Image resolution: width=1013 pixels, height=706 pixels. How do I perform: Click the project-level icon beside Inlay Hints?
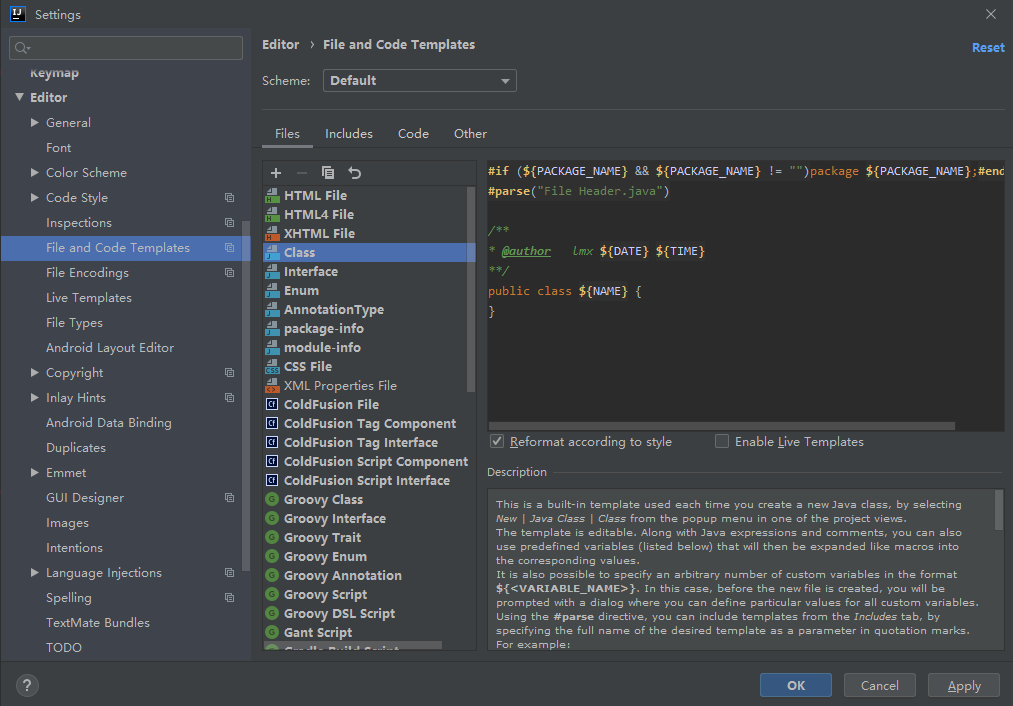tap(229, 397)
